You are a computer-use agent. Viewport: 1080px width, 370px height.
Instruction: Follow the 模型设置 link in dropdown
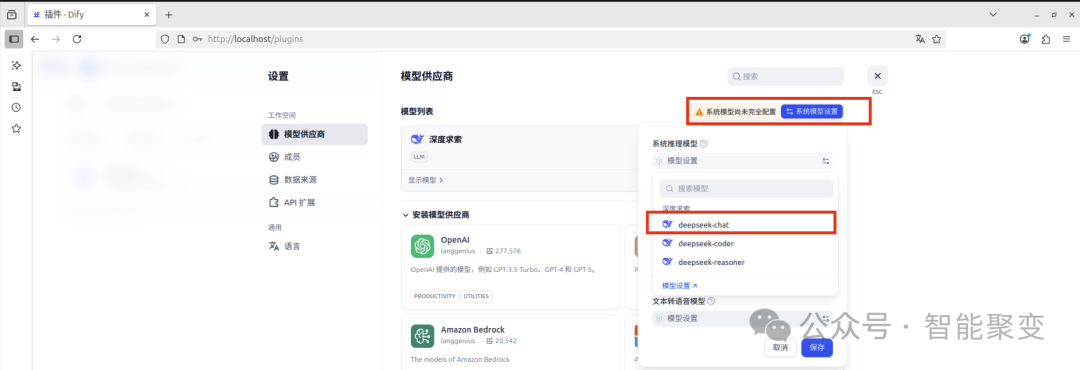679,285
